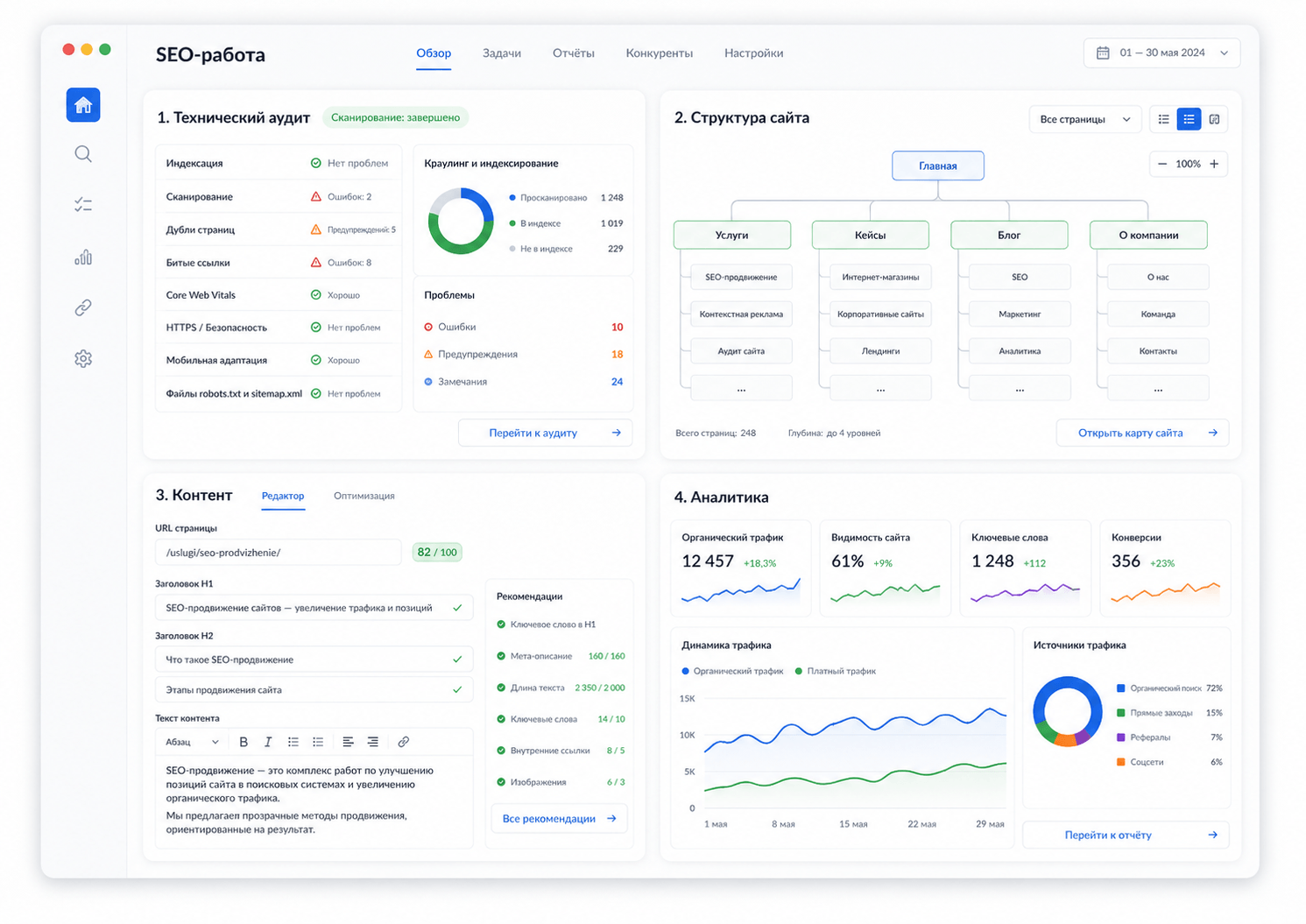The image size is (1306, 924).
Task: Expand the Все страницы dropdown
Action: pos(1084,119)
